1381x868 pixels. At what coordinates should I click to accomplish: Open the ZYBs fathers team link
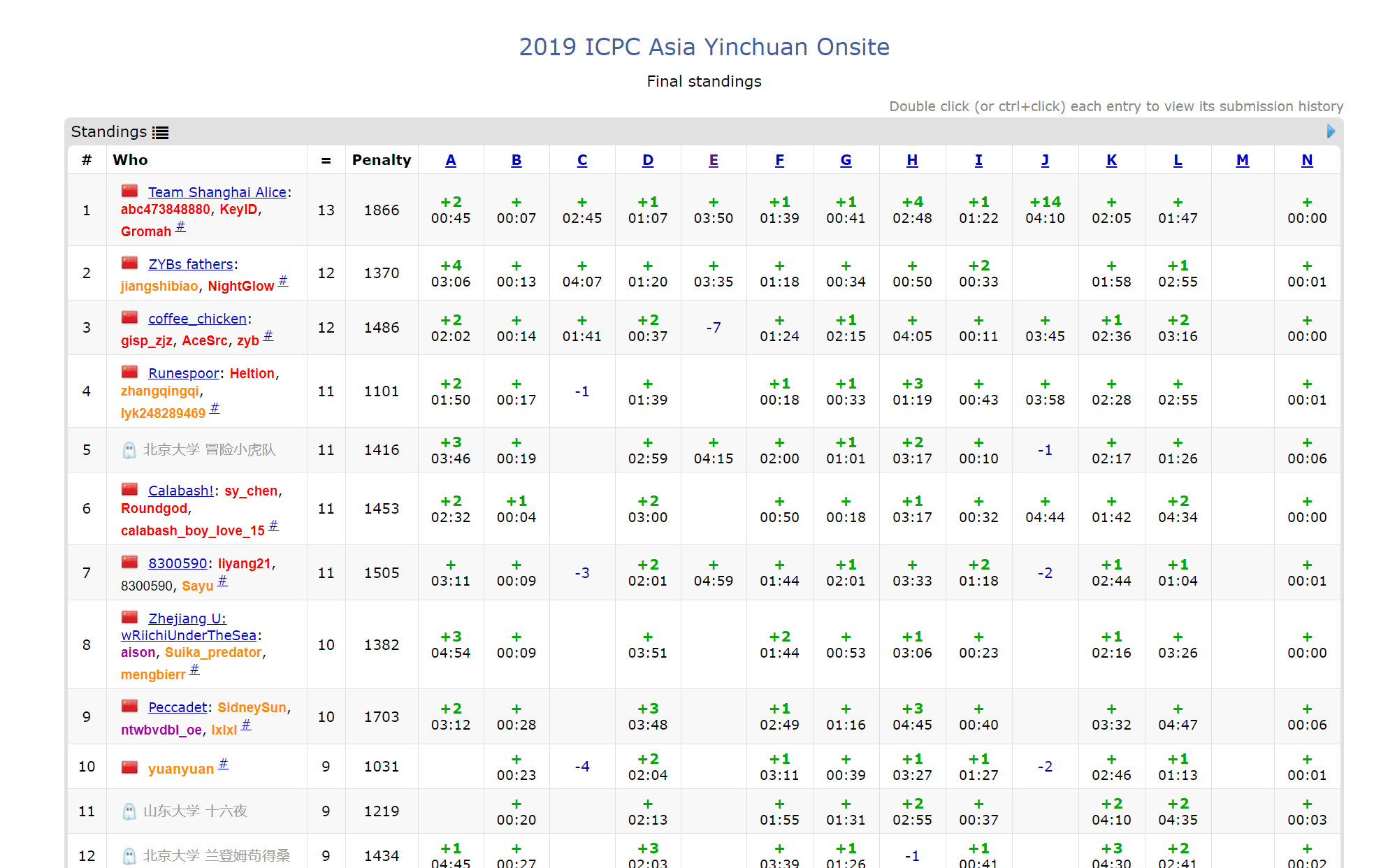pos(190,264)
